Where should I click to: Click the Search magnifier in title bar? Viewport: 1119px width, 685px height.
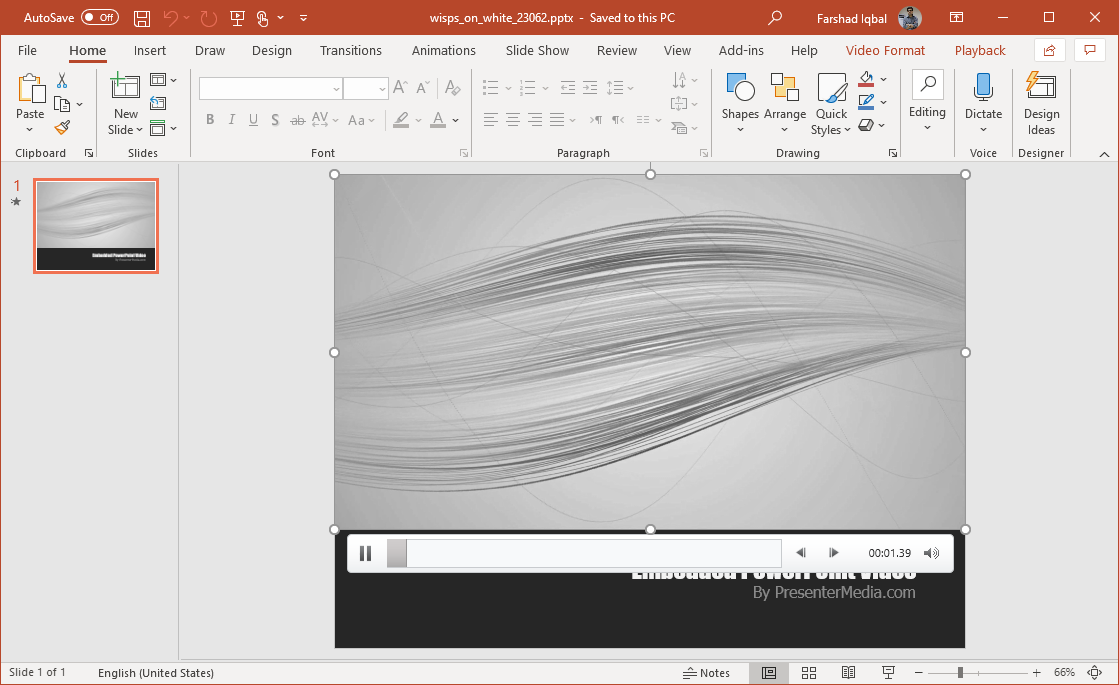[x=775, y=18]
